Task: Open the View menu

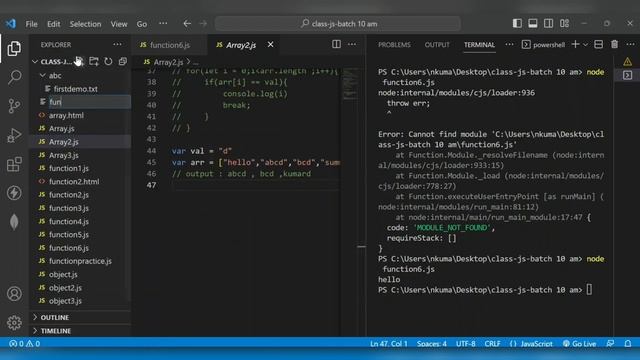Action: (x=119, y=24)
